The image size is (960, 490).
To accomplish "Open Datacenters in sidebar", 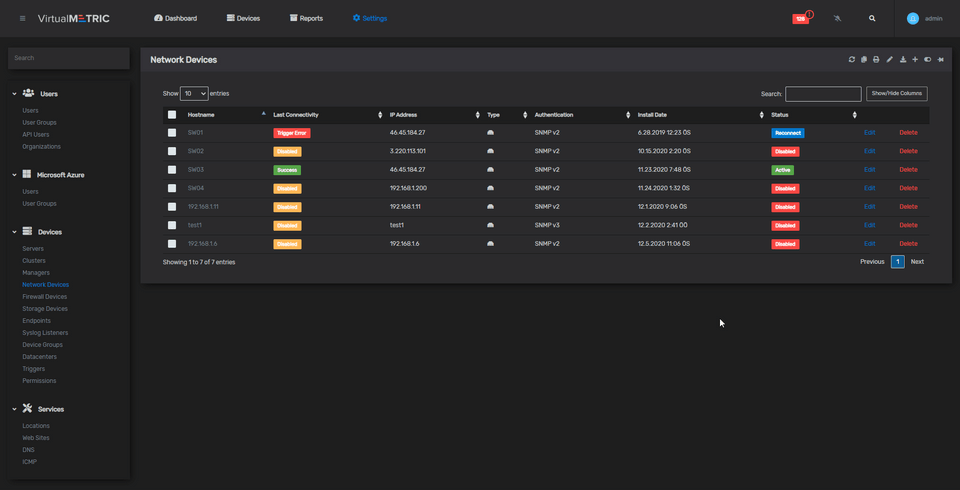I will (x=39, y=356).
